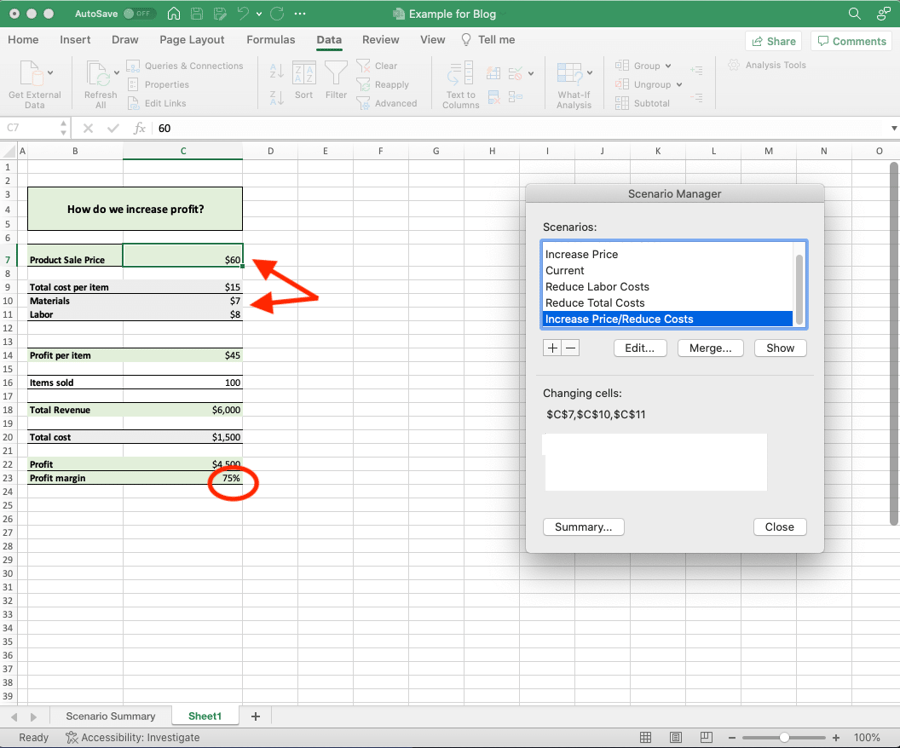This screenshot has width=900, height=748.
Task: Switch to the Formulas tab
Action: coord(270,40)
